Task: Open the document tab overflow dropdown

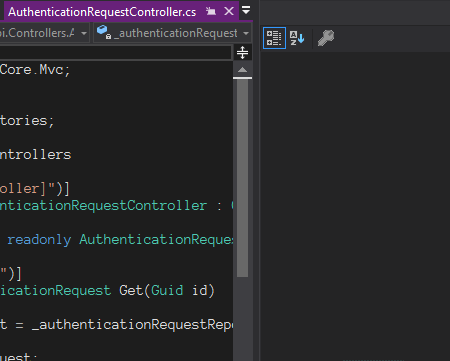Action: 246,10
